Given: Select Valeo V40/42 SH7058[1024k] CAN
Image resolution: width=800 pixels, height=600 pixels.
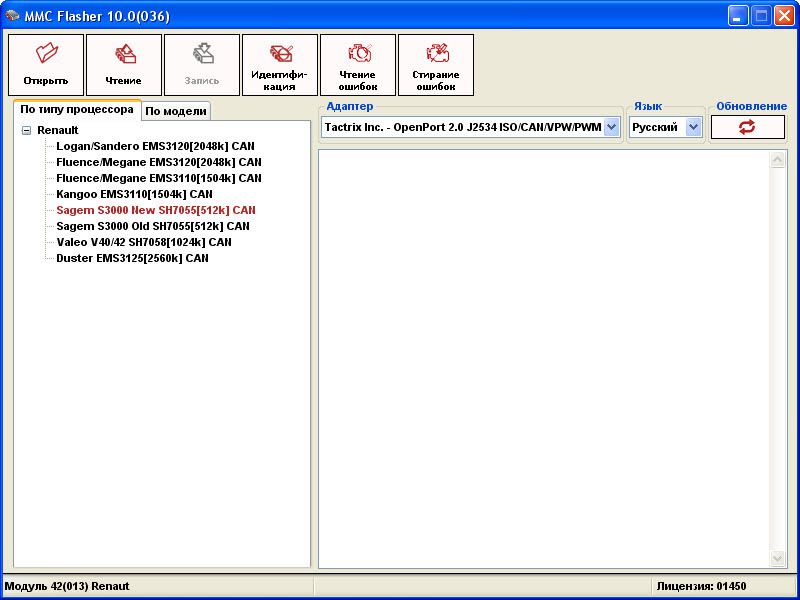Looking at the screenshot, I should coord(143,242).
